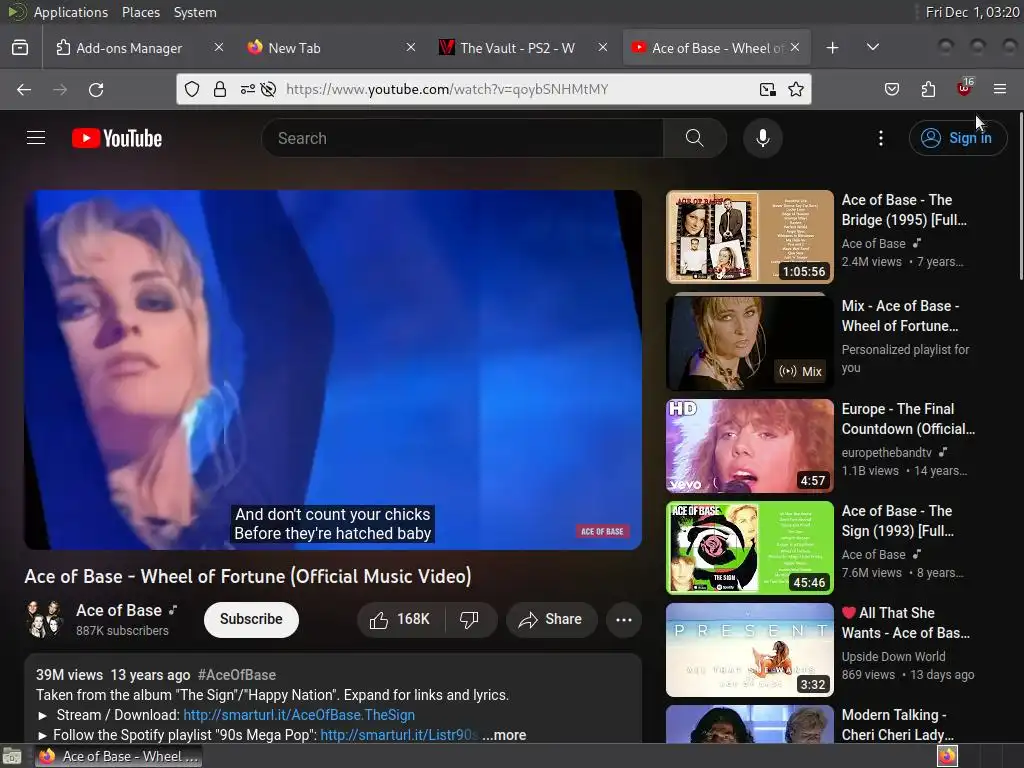Open Firefox View icon left of tabs
The width and height of the screenshot is (1024, 768).
pyautogui.click(x=20, y=48)
